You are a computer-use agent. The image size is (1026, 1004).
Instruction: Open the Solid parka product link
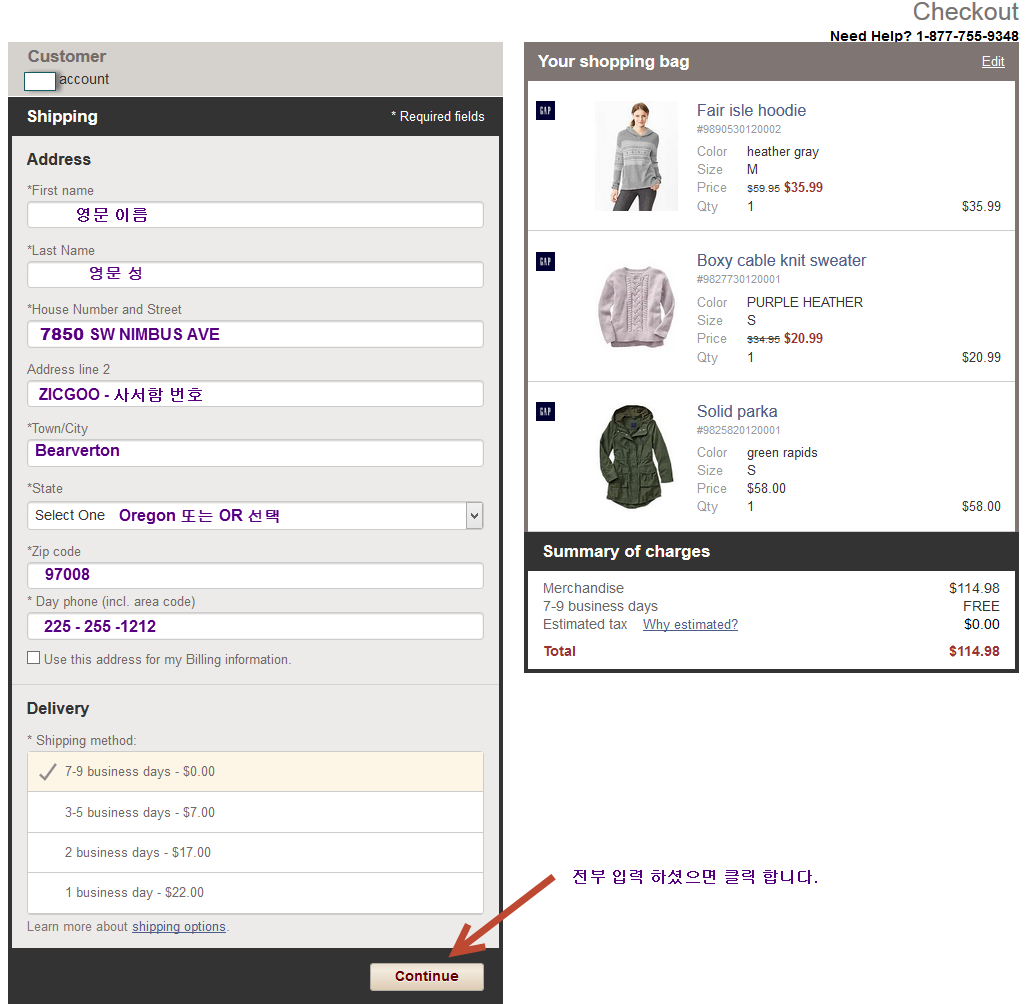tap(737, 412)
